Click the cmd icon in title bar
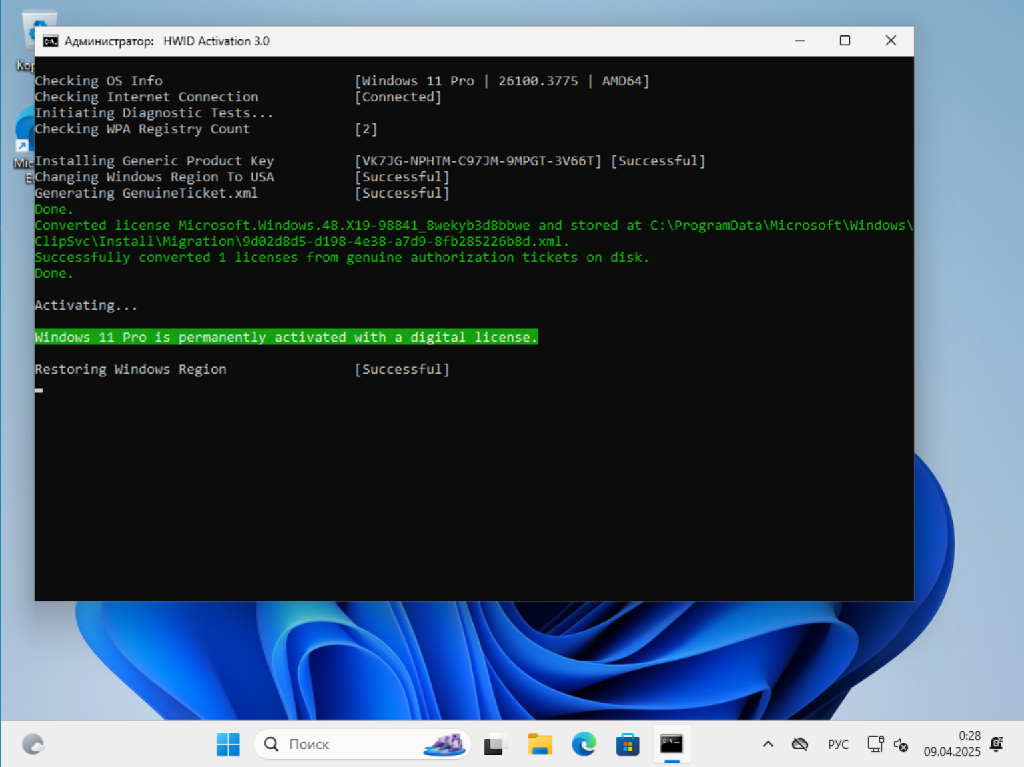The image size is (1024, 767). (x=50, y=41)
